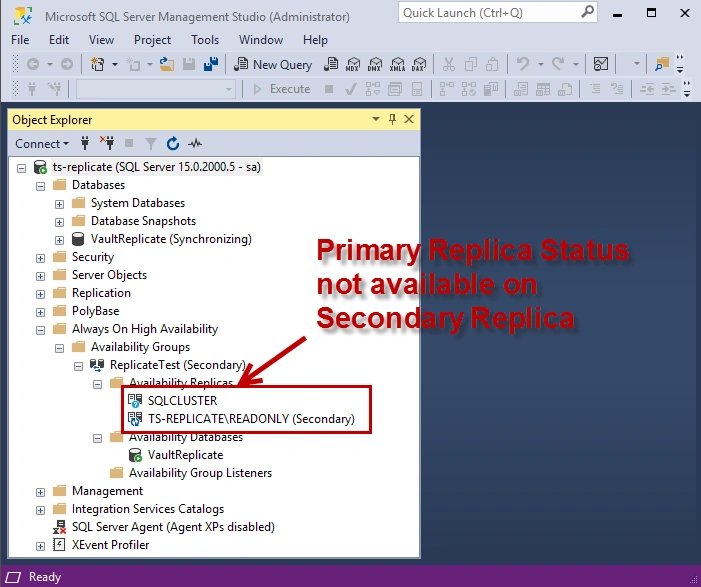This screenshot has width=701, height=587.
Task: Click the Disconnect icon in Object Explorer
Action: tap(107, 144)
